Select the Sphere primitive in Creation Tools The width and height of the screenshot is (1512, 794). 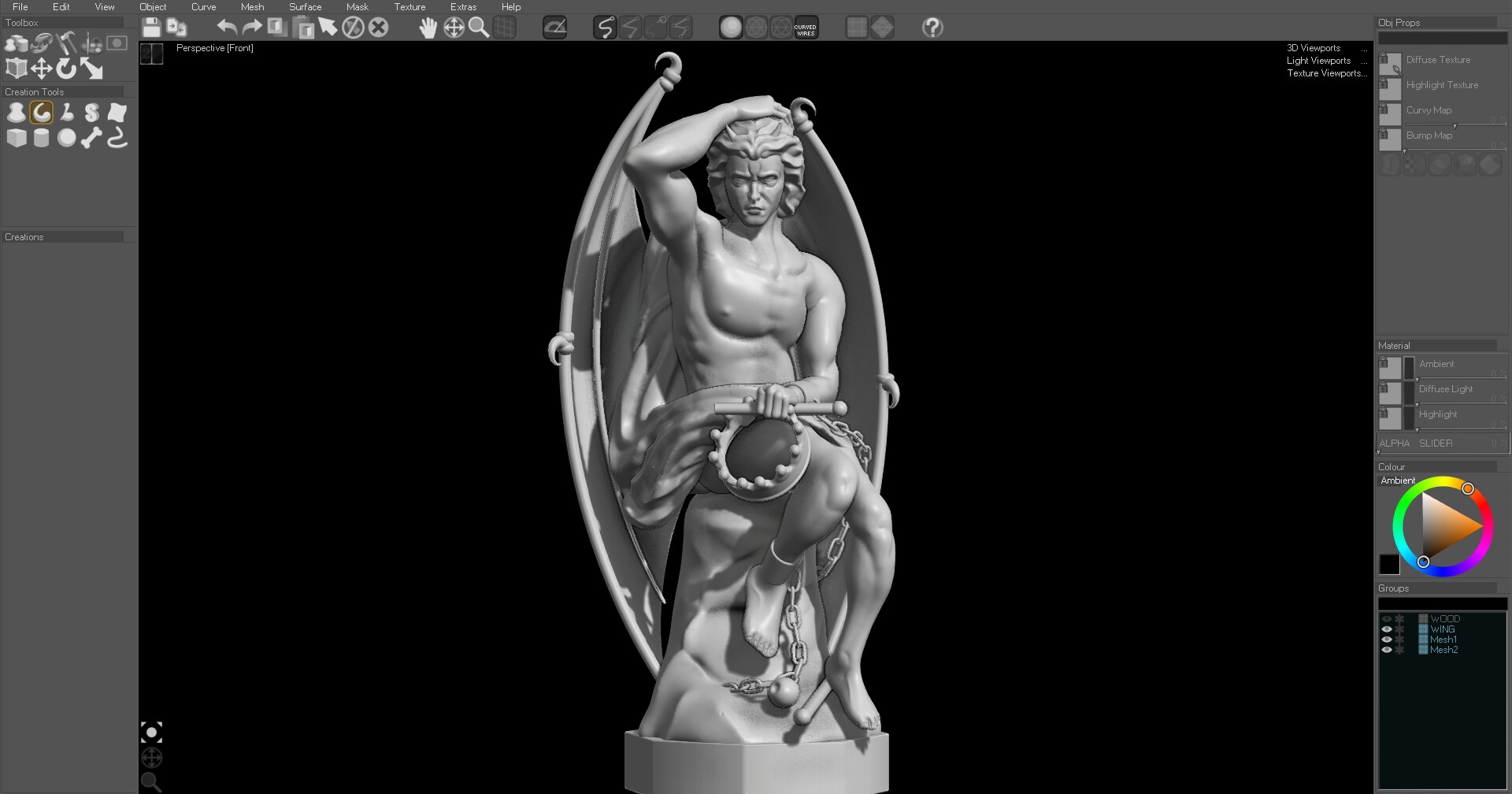tap(66, 138)
